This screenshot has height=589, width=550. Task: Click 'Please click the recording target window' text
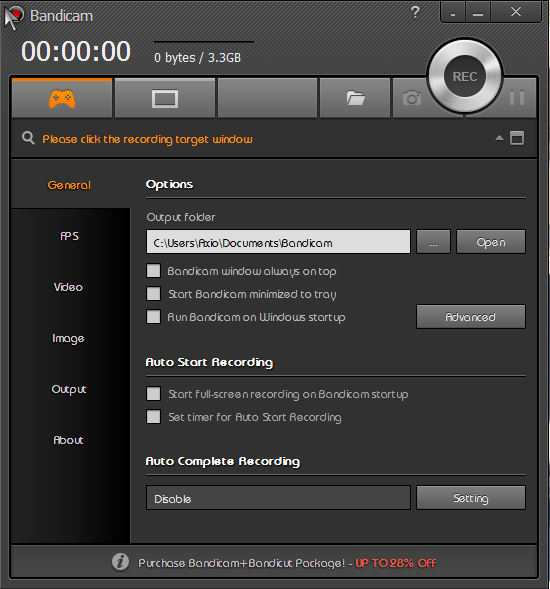tap(147, 139)
